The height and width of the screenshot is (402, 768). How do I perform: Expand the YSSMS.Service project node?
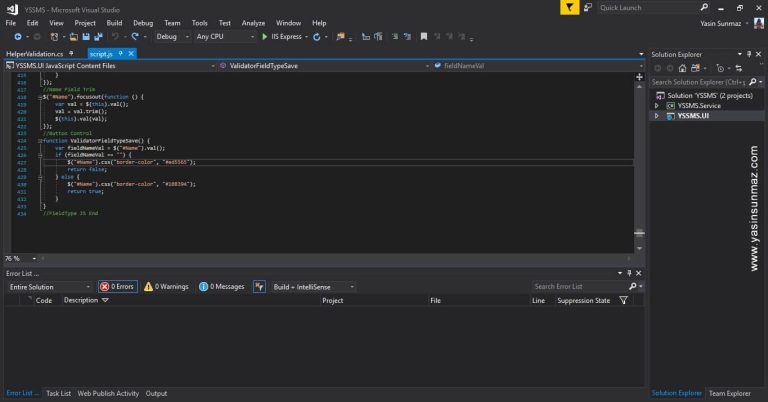[657, 105]
